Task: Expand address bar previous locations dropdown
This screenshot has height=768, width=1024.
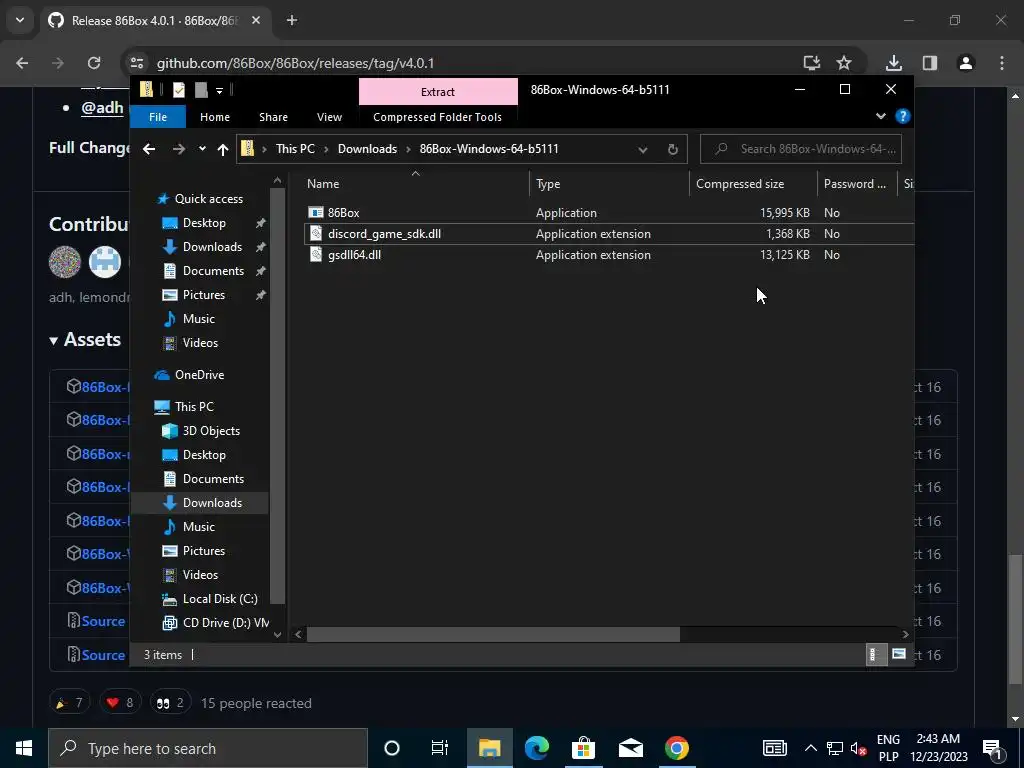Action: pyautogui.click(x=643, y=150)
